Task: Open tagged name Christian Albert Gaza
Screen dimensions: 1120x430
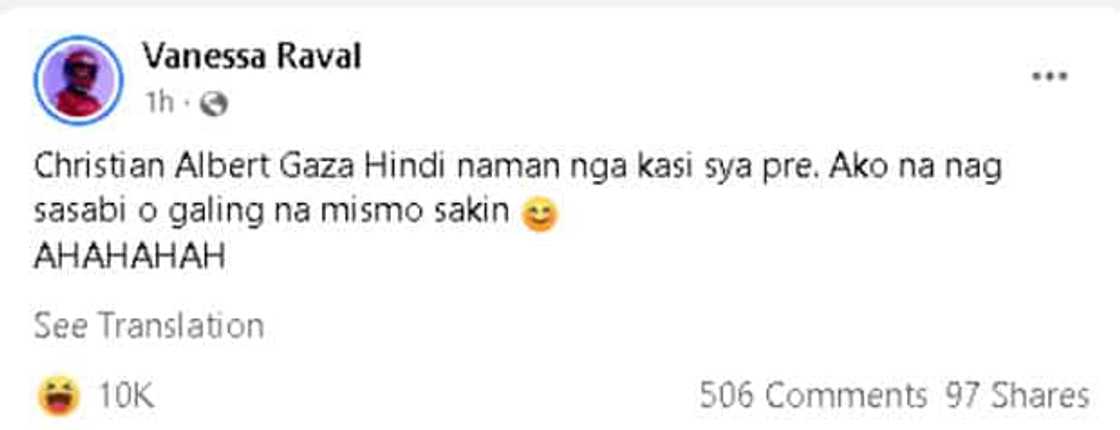Action: pyautogui.click(x=194, y=169)
